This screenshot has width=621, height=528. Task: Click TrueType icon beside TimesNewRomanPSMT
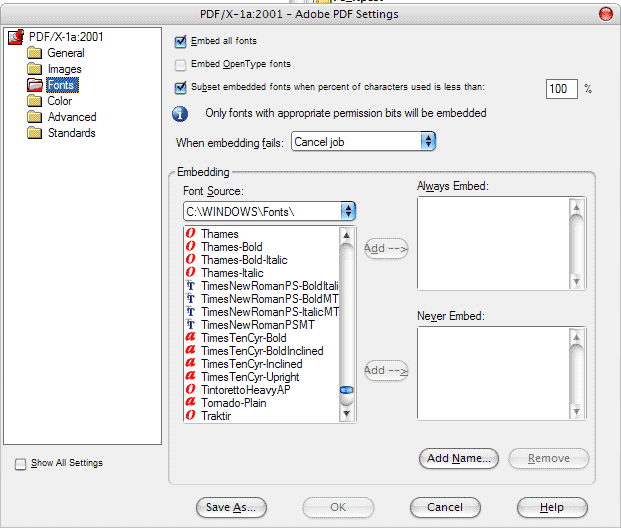click(x=190, y=324)
